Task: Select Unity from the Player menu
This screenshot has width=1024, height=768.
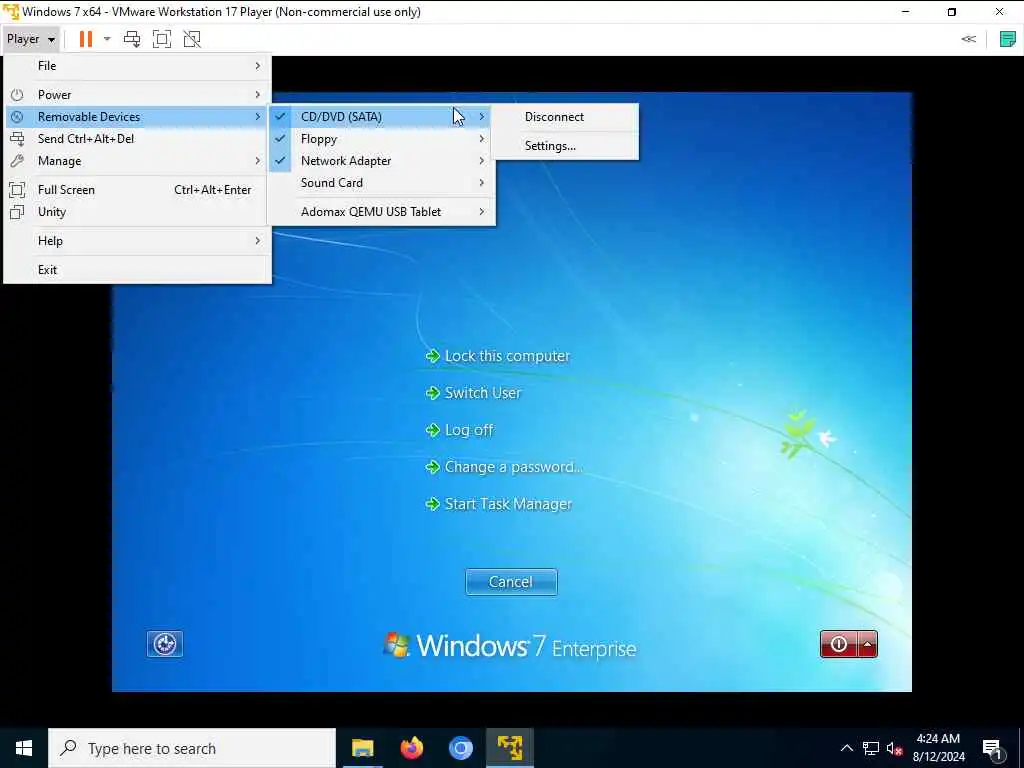Action: (x=138, y=212)
